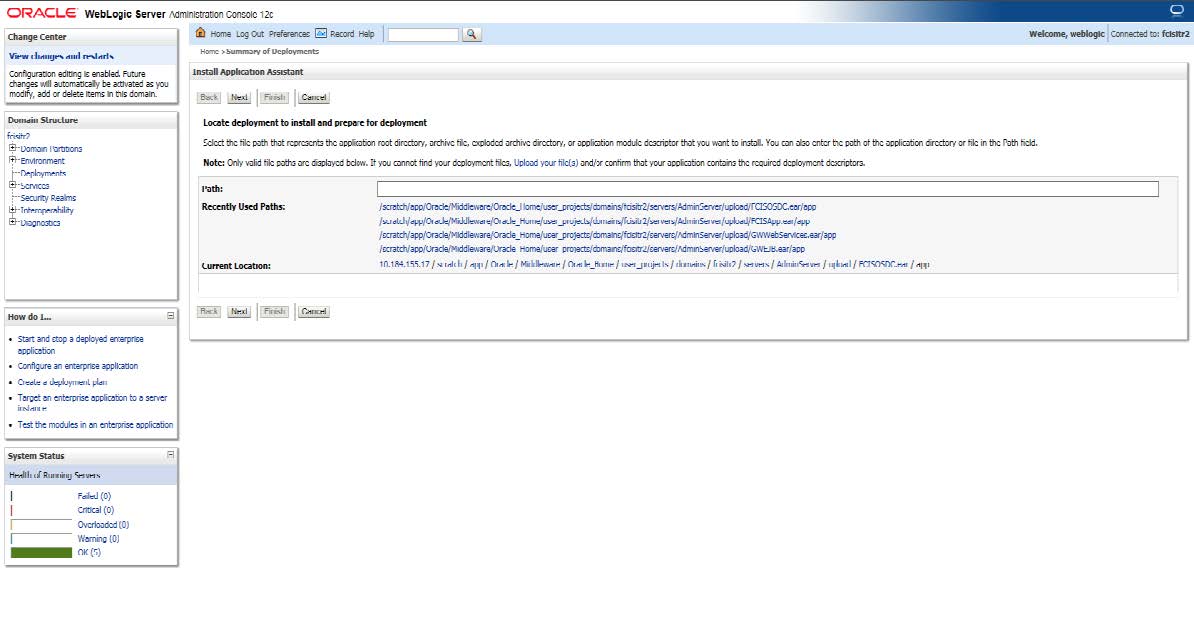
Task: Click the toolbar search input field
Action: (423, 34)
